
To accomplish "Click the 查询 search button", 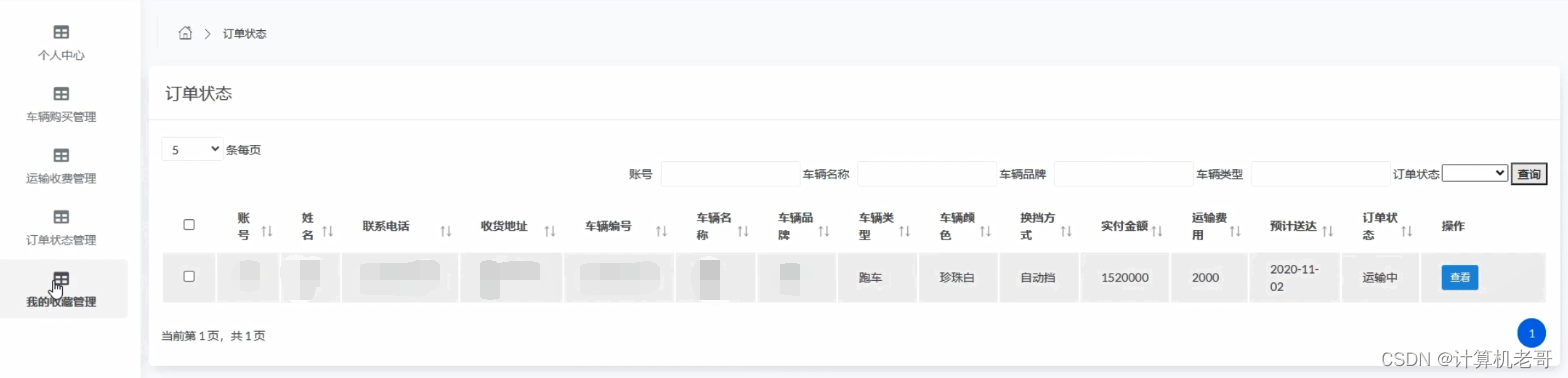I will pyautogui.click(x=1529, y=174).
